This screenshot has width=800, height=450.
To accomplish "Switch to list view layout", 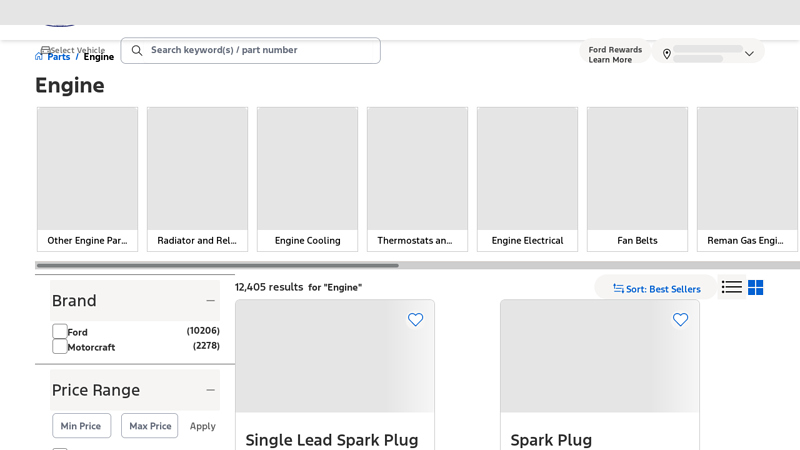I will pos(731,288).
